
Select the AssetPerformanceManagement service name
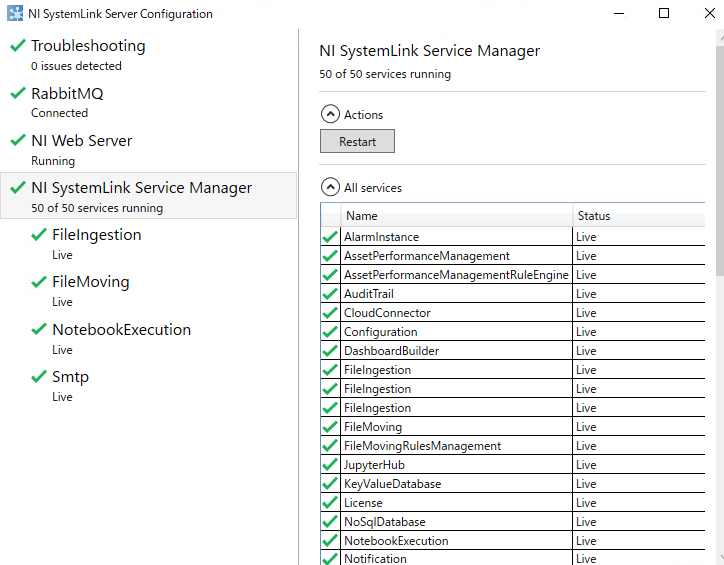tap(427, 256)
